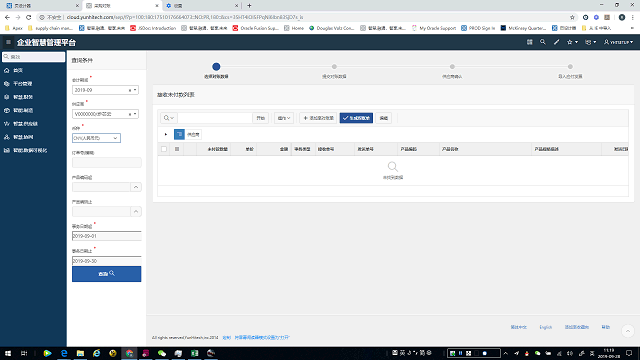Reload the page using browser refresh
The height and width of the screenshot is (360, 640).
click(x=29, y=17)
